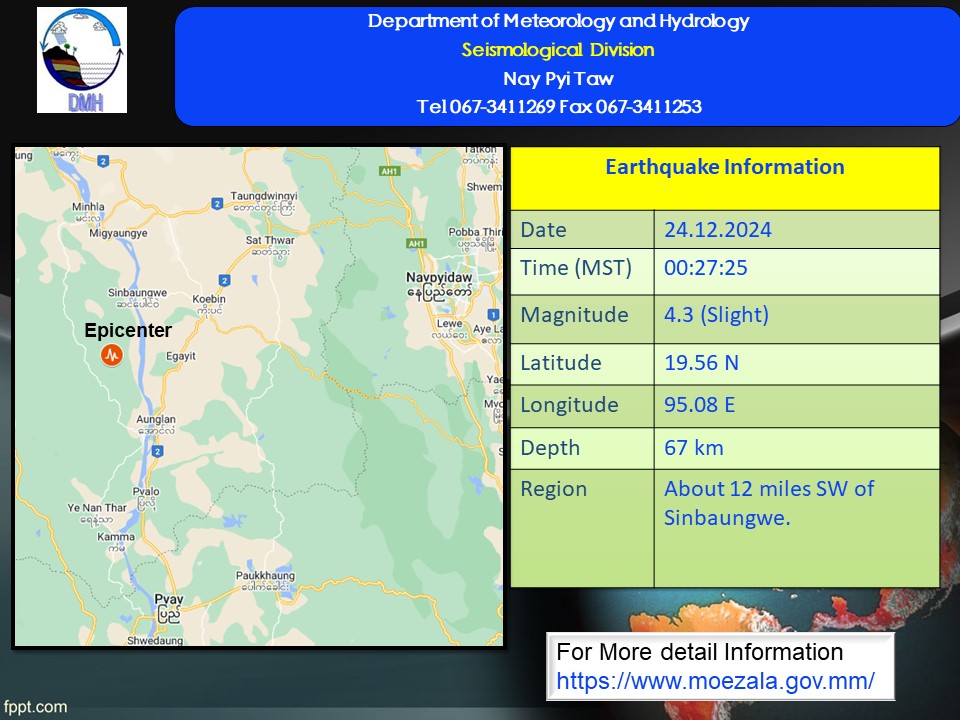The width and height of the screenshot is (960, 720).
Task: Open the moezala.gov.mm website link
Action: [715, 682]
